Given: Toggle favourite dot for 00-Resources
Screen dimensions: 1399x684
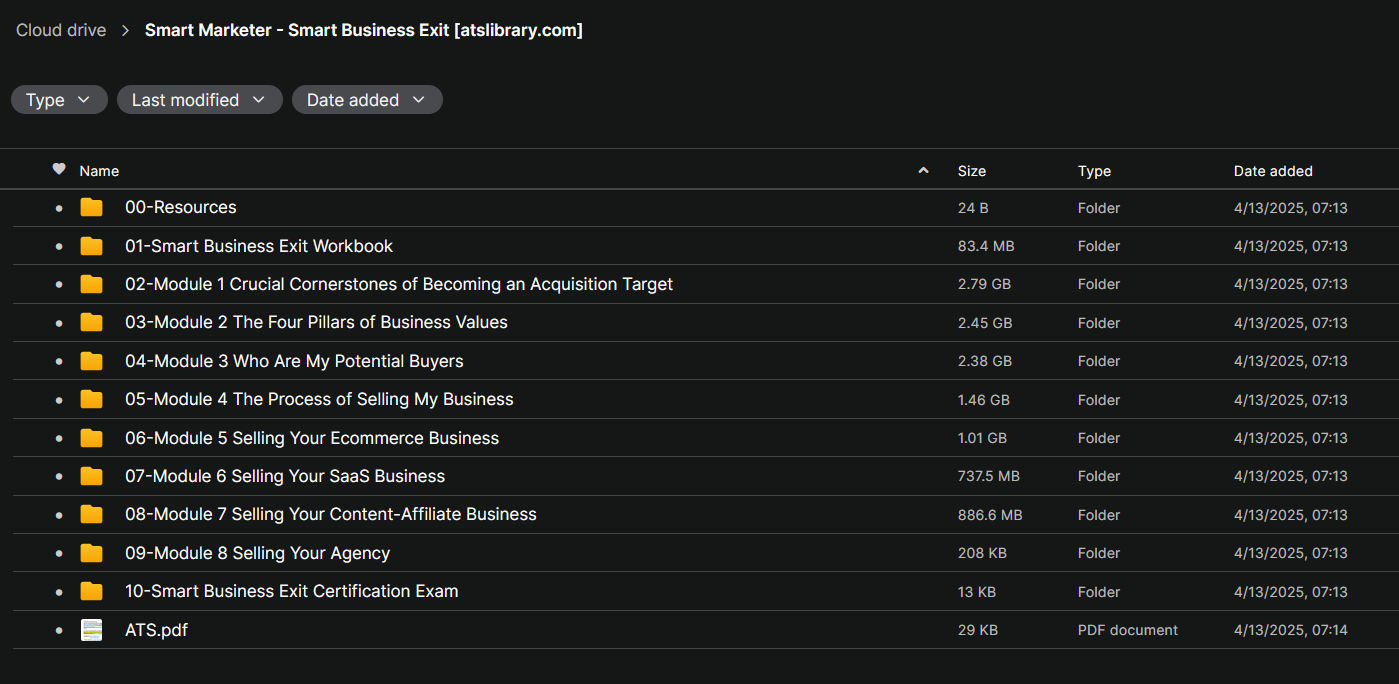Looking at the screenshot, I should click(x=59, y=208).
